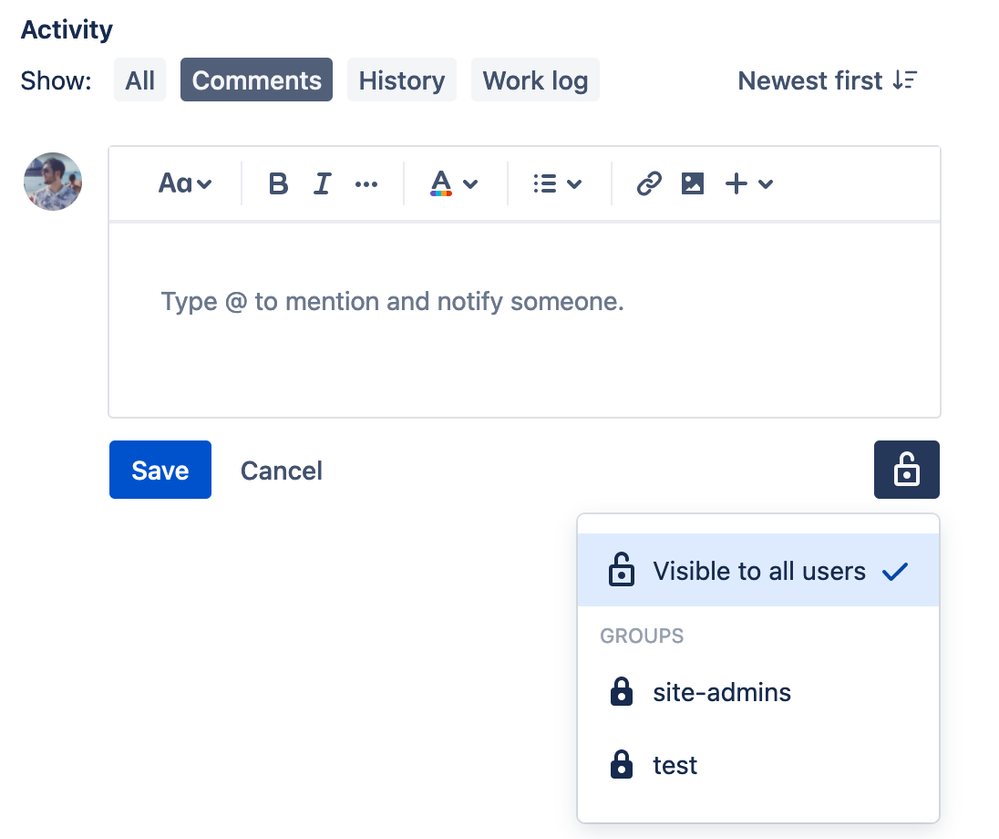Open the plus insert menu
Viewport: 999px width, 839px height.
click(x=749, y=184)
